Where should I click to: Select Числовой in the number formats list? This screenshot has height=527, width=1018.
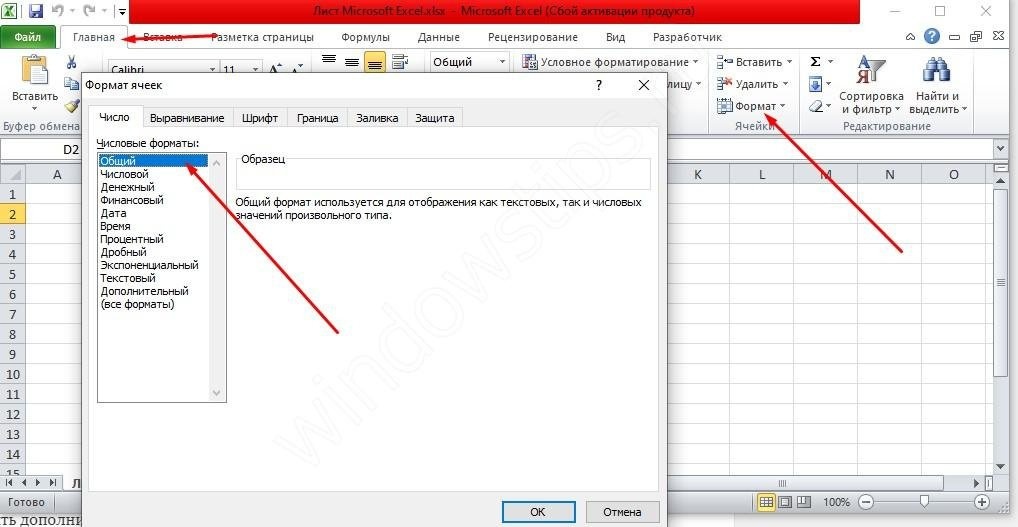(124, 174)
